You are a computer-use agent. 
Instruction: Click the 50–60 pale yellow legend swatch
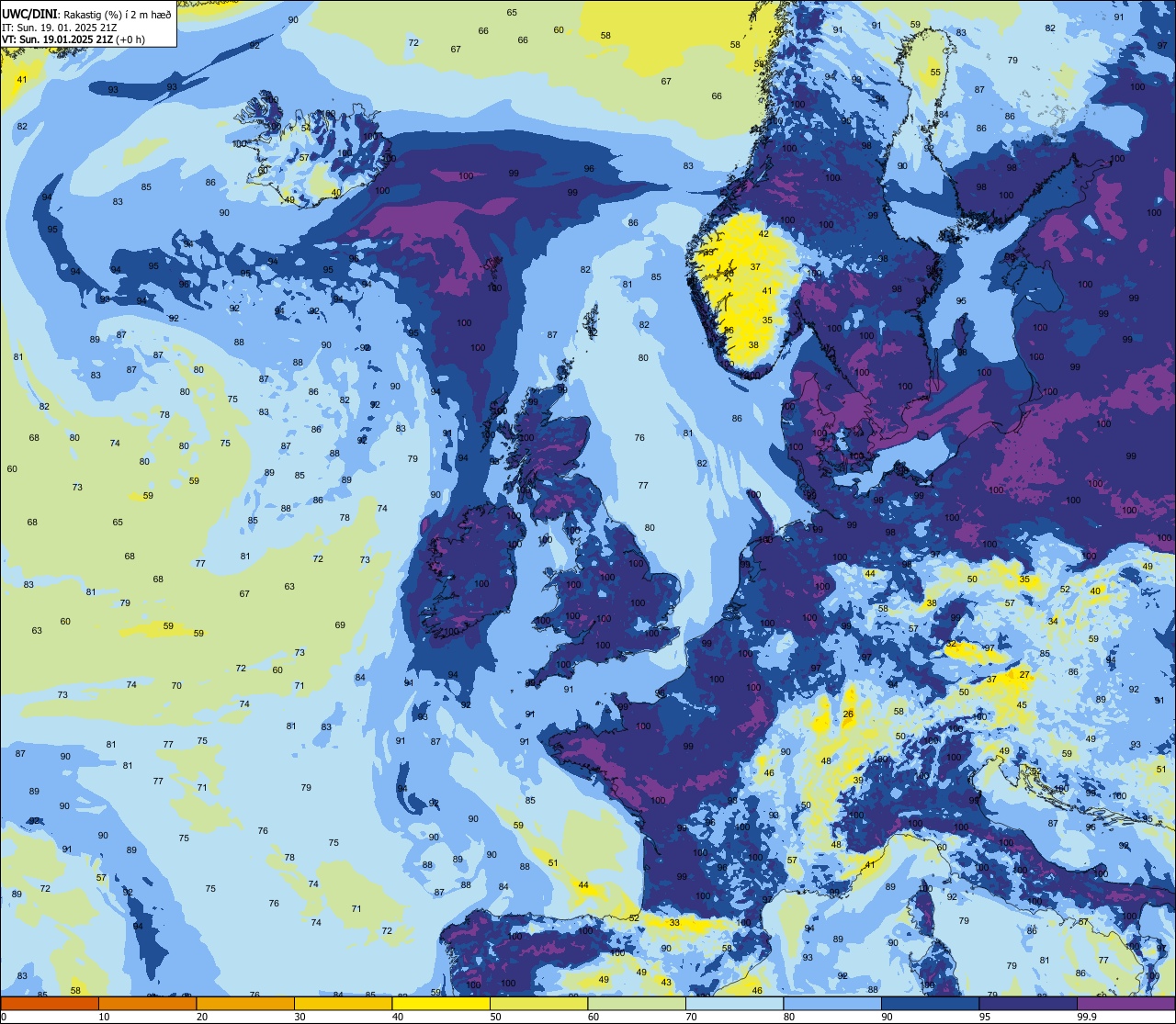pos(538,1003)
